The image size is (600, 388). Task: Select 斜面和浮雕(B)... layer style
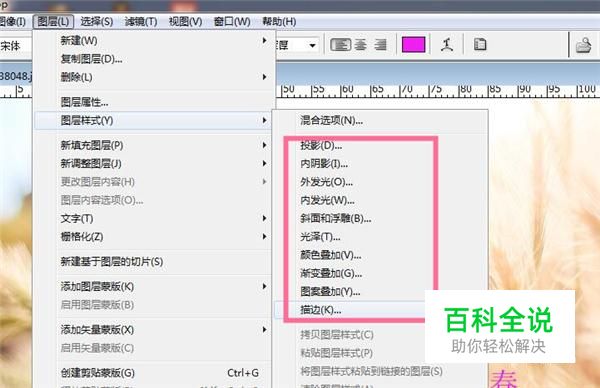tap(380, 218)
